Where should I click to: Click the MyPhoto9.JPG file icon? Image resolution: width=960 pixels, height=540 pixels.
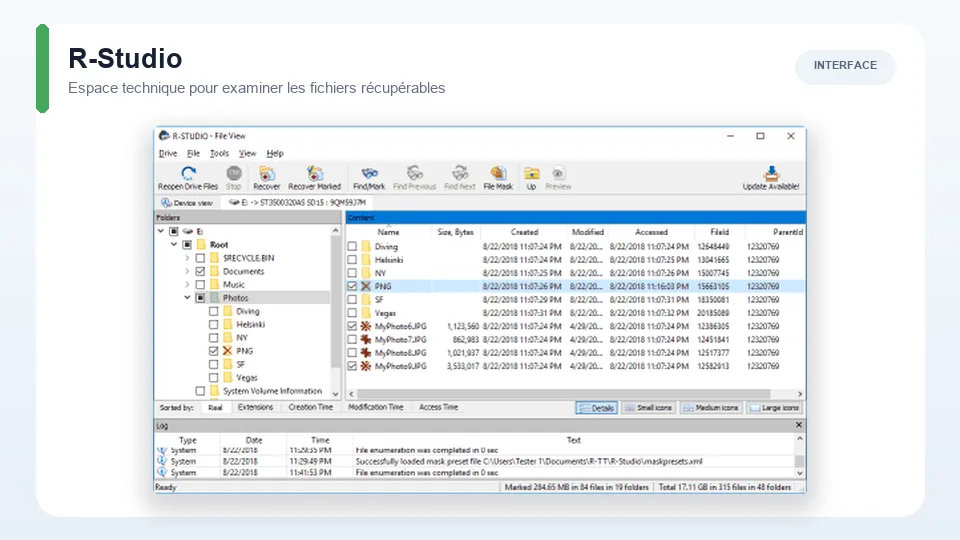pos(366,366)
